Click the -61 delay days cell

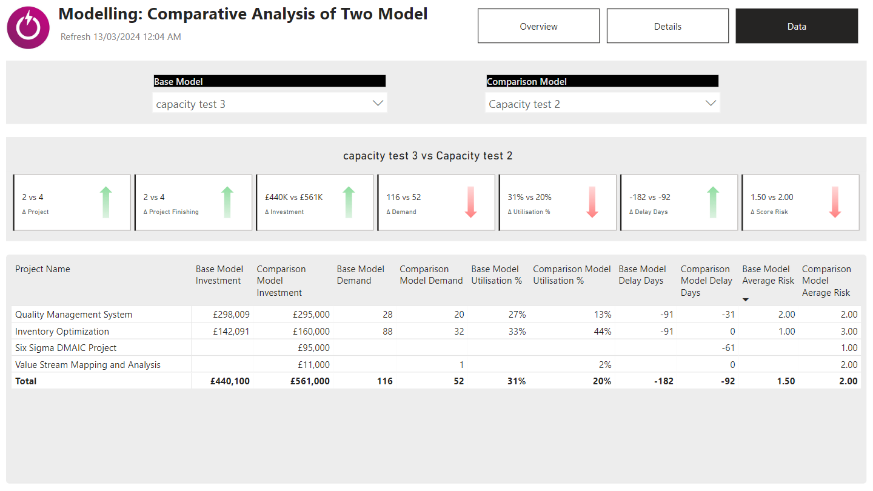click(728, 348)
